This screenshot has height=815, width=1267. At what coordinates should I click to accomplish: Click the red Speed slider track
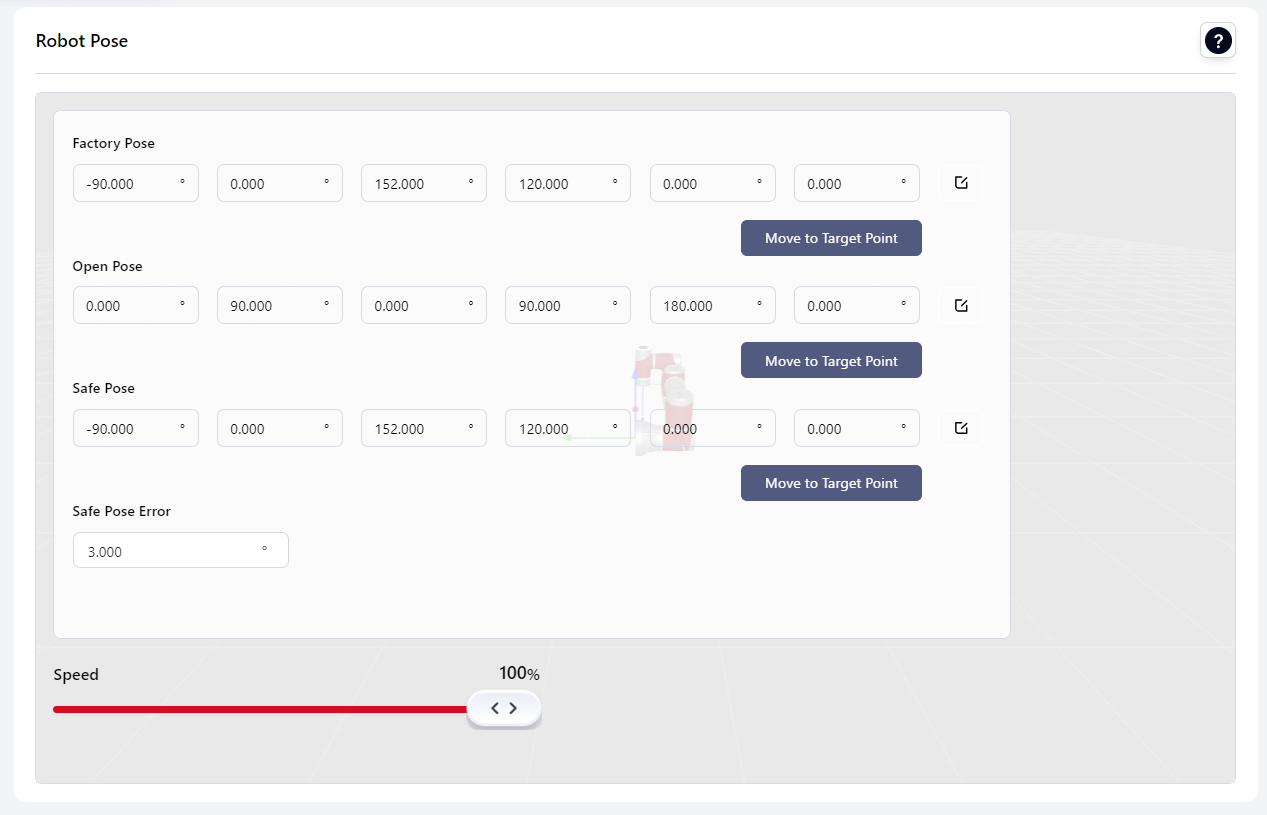(260, 709)
